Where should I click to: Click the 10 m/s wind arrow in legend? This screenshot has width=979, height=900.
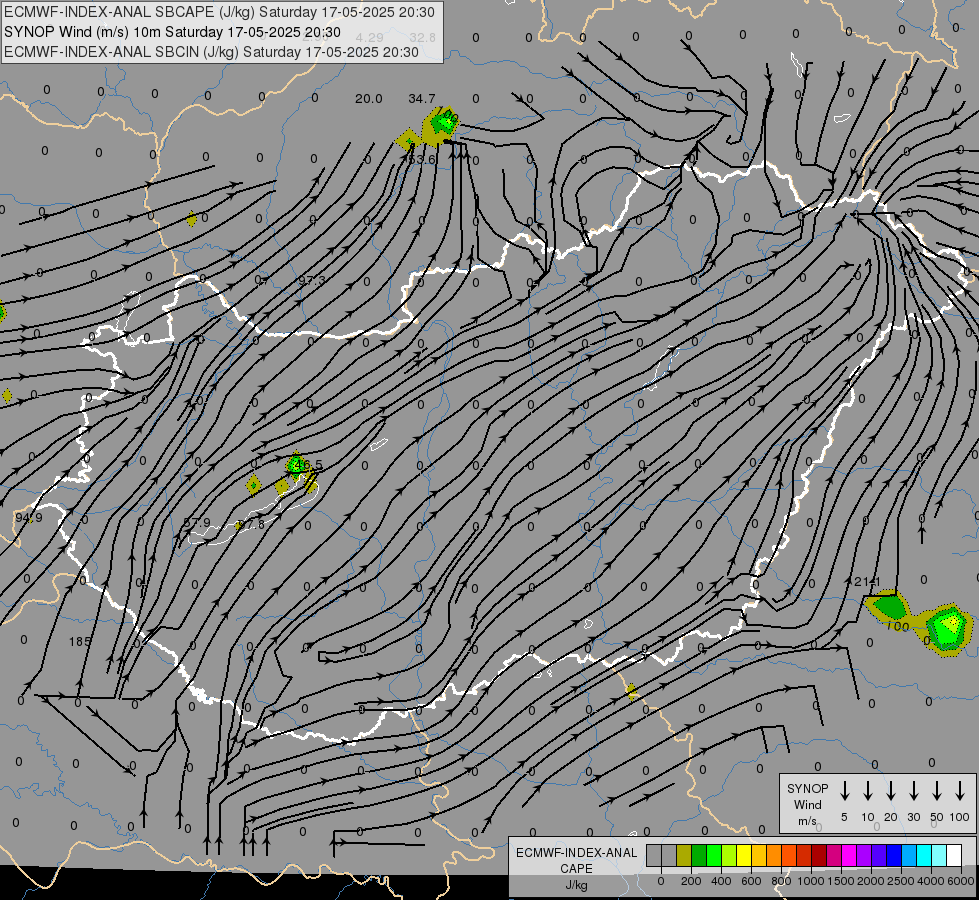tap(868, 791)
